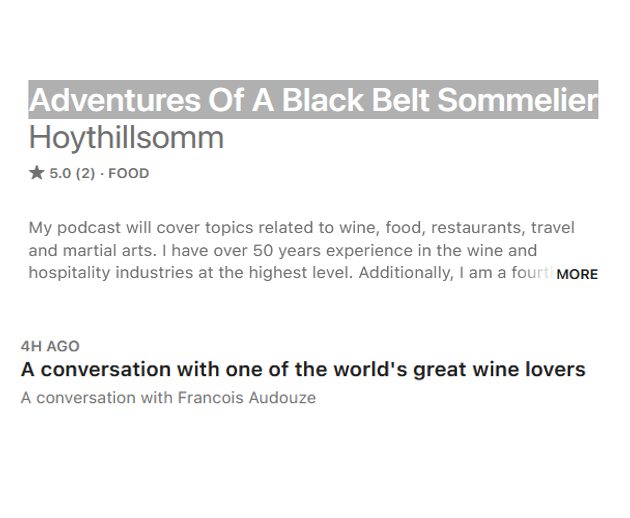630x518 pixels.
Task: Click the highlighted podcast title
Action: [x=313, y=100]
